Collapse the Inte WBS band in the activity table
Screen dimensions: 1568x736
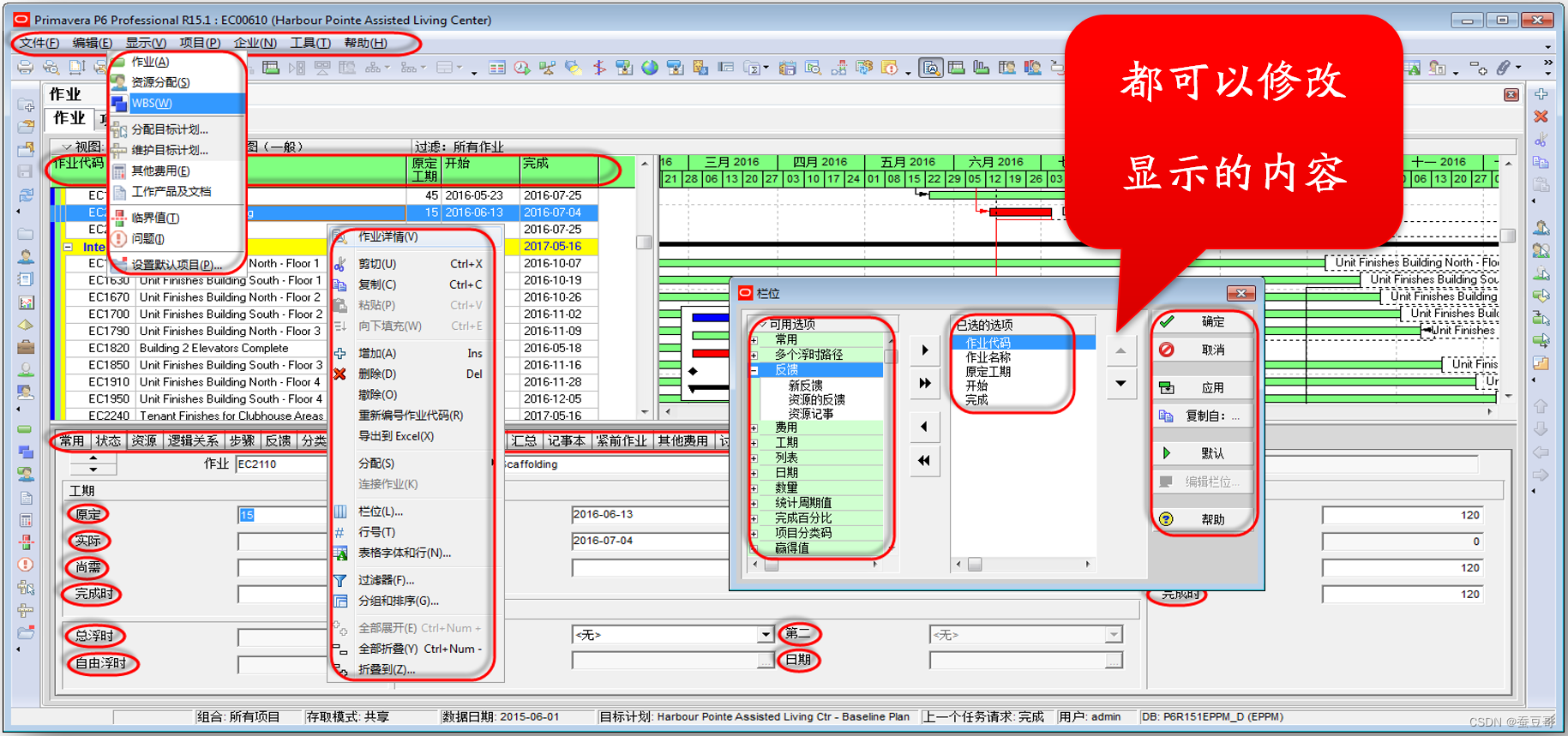[69, 247]
